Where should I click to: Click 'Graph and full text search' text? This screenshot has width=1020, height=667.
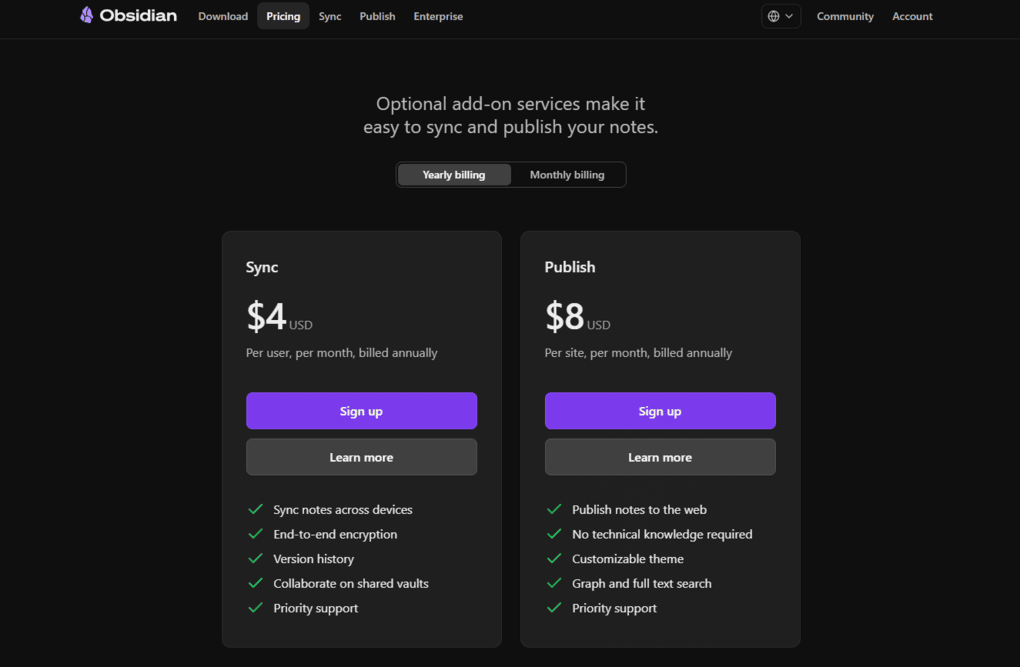[641, 584]
